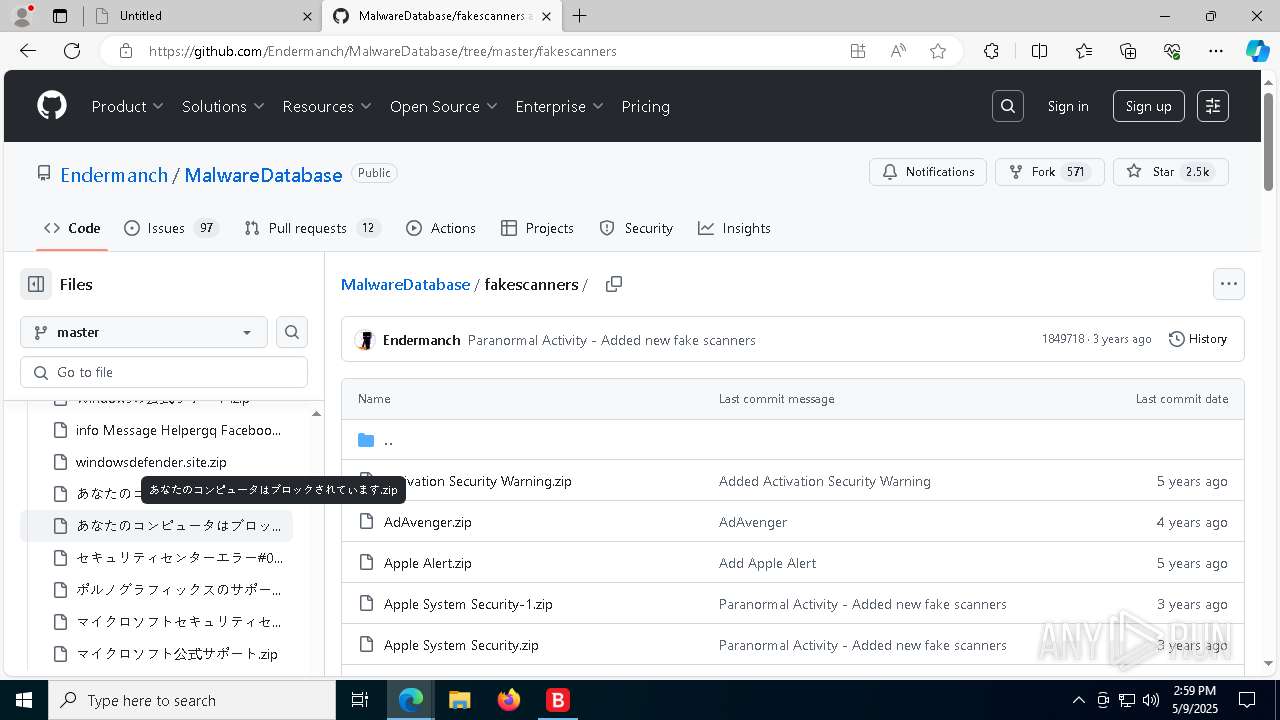Open browser Collections icon
The width and height of the screenshot is (1280, 720).
point(1128,51)
